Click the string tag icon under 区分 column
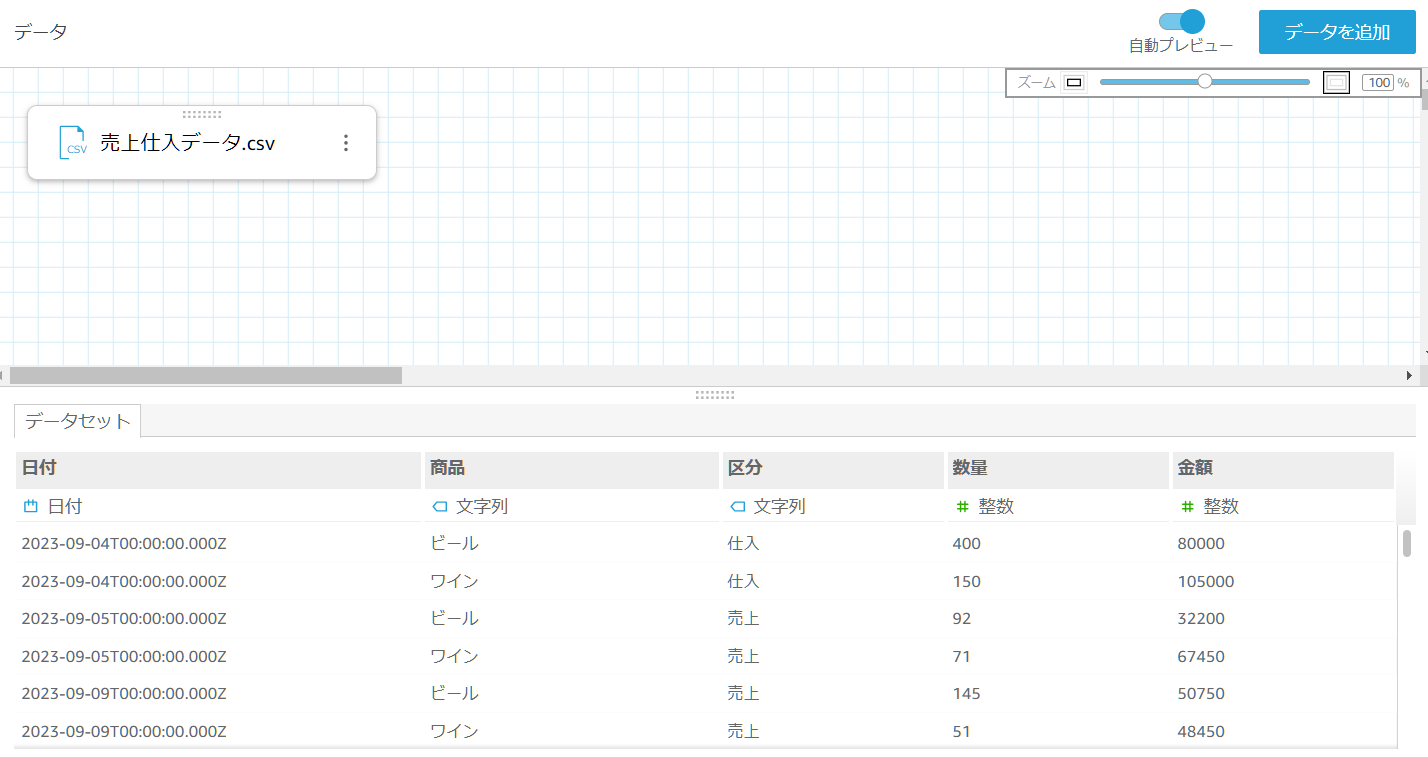1428x757 pixels. pos(737,507)
